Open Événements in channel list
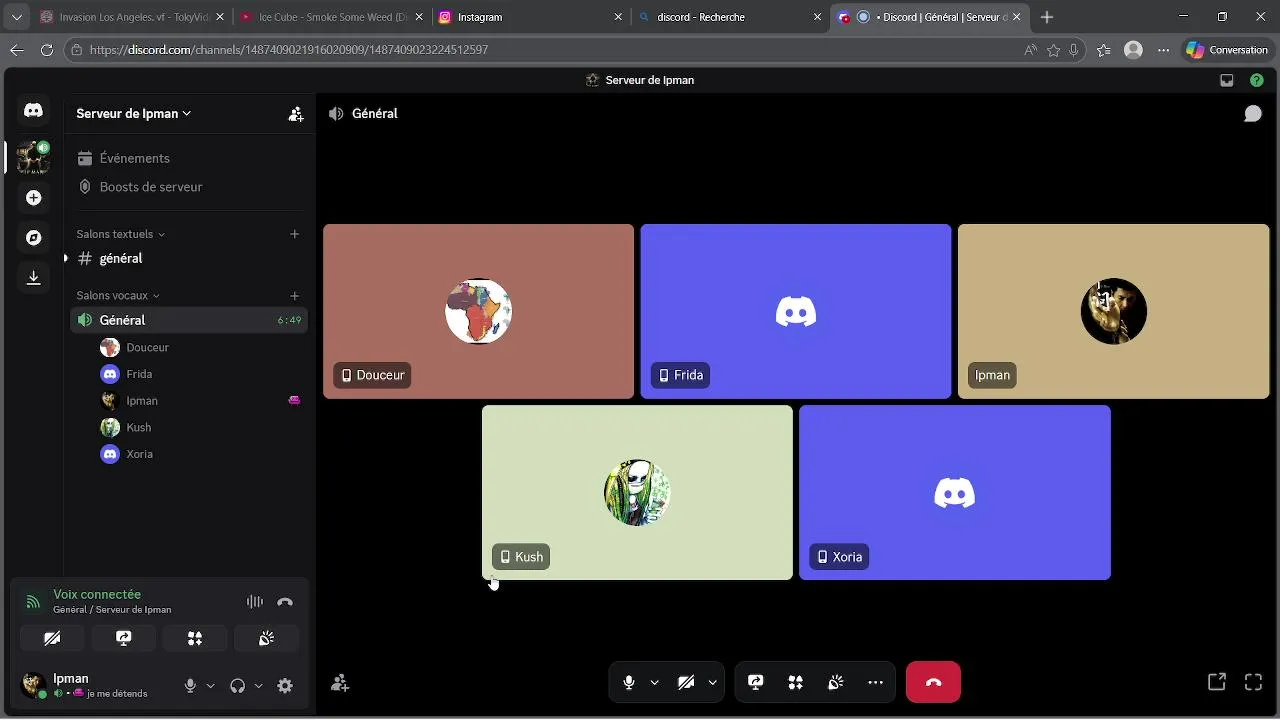Image resolution: width=1280 pixels, height=720 pixels. point(187,158)
